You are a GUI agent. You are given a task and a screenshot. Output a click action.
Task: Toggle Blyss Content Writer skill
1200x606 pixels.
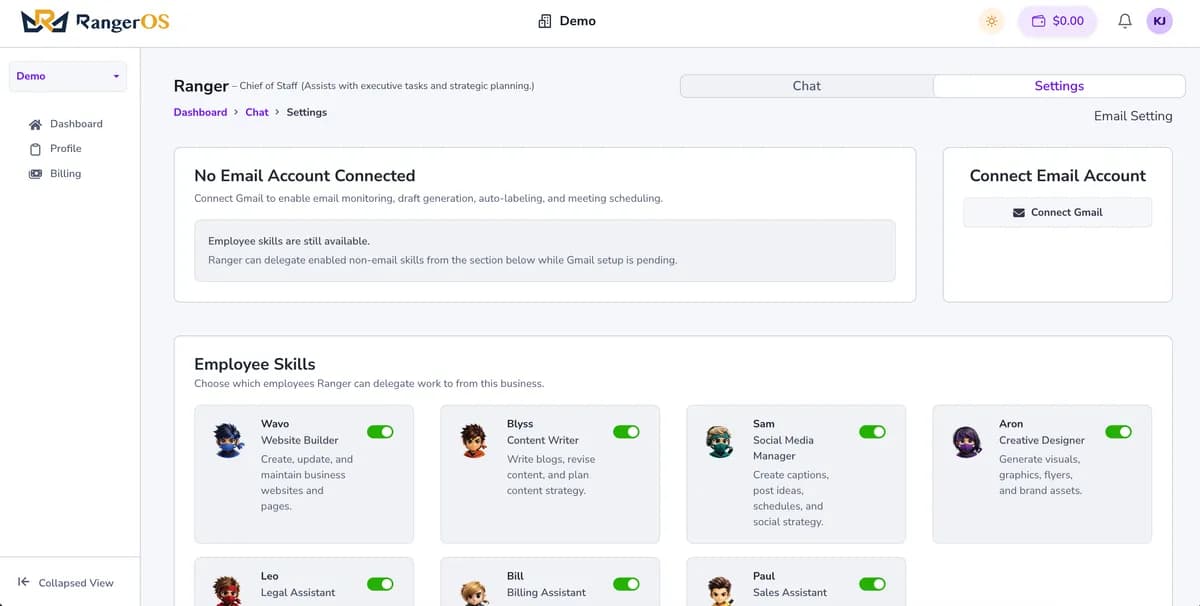(626, 432)
